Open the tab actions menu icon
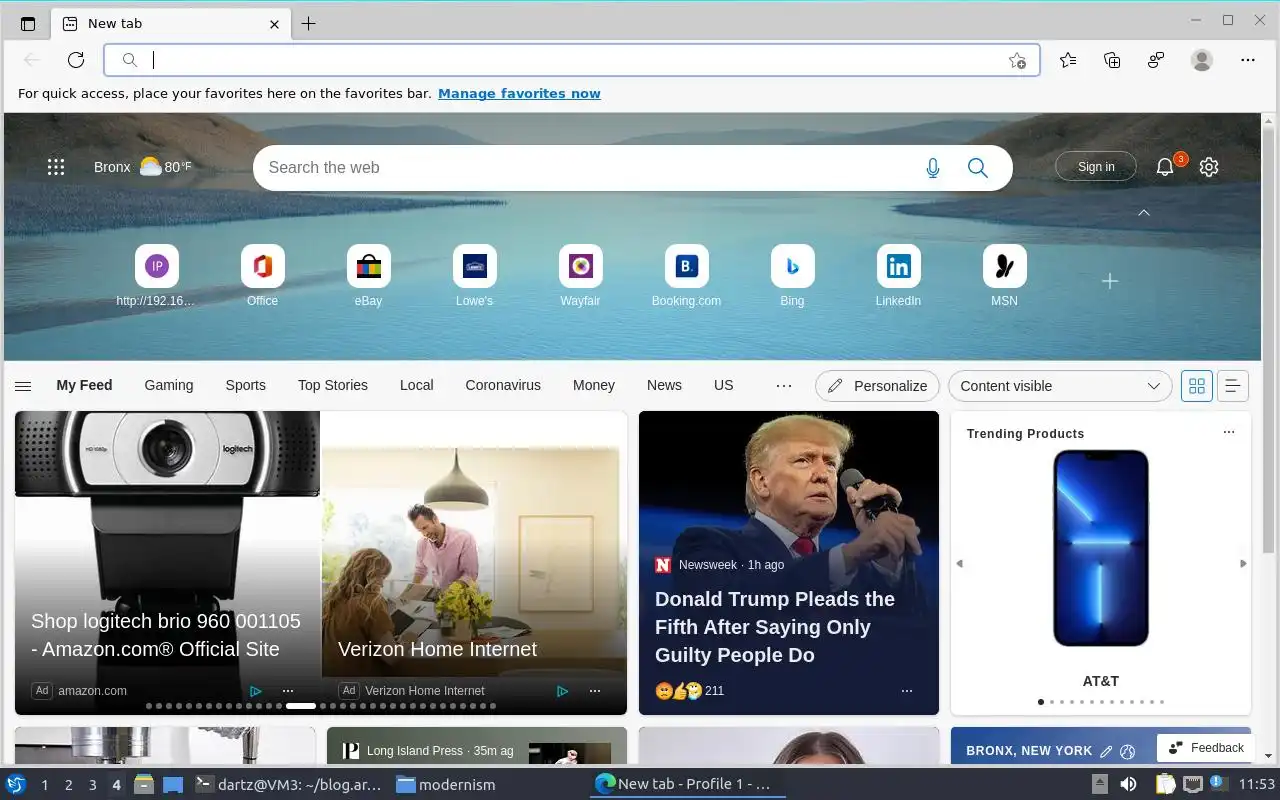Screen dimensions: 1280x800 [x=28, y=24]
